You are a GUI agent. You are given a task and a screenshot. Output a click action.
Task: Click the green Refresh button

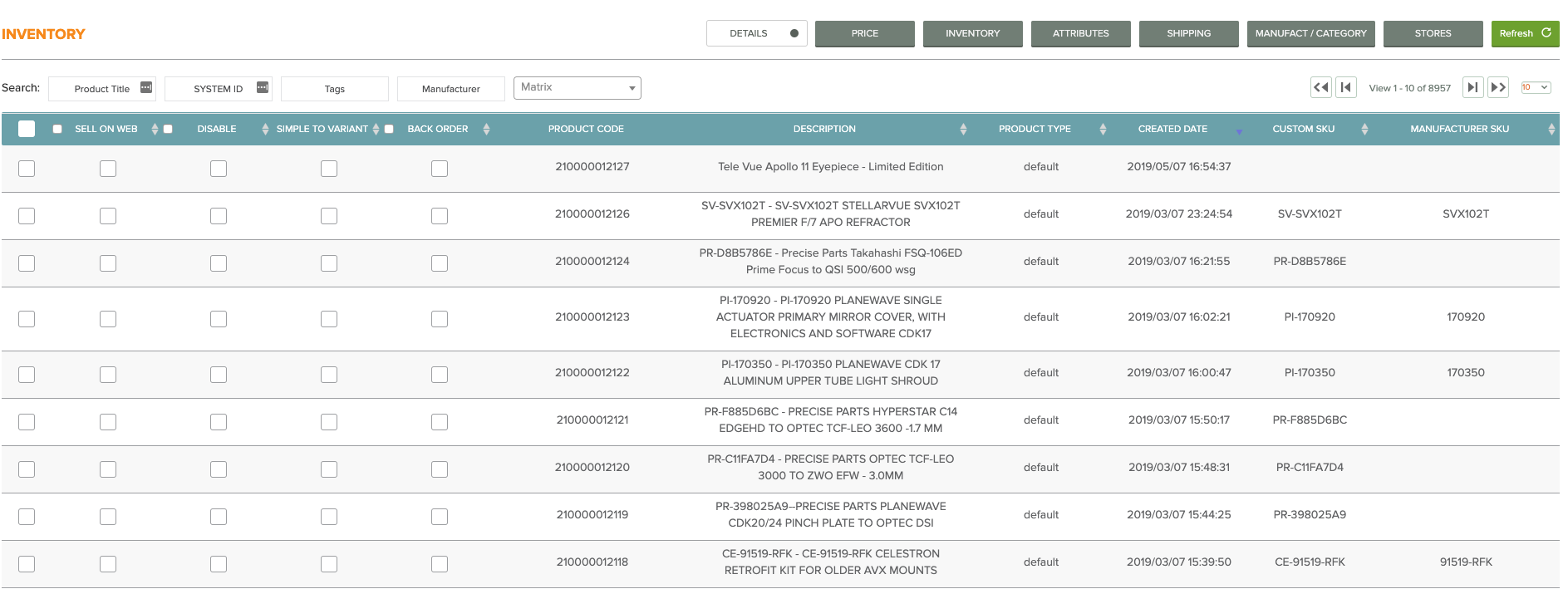[1525, 33]
